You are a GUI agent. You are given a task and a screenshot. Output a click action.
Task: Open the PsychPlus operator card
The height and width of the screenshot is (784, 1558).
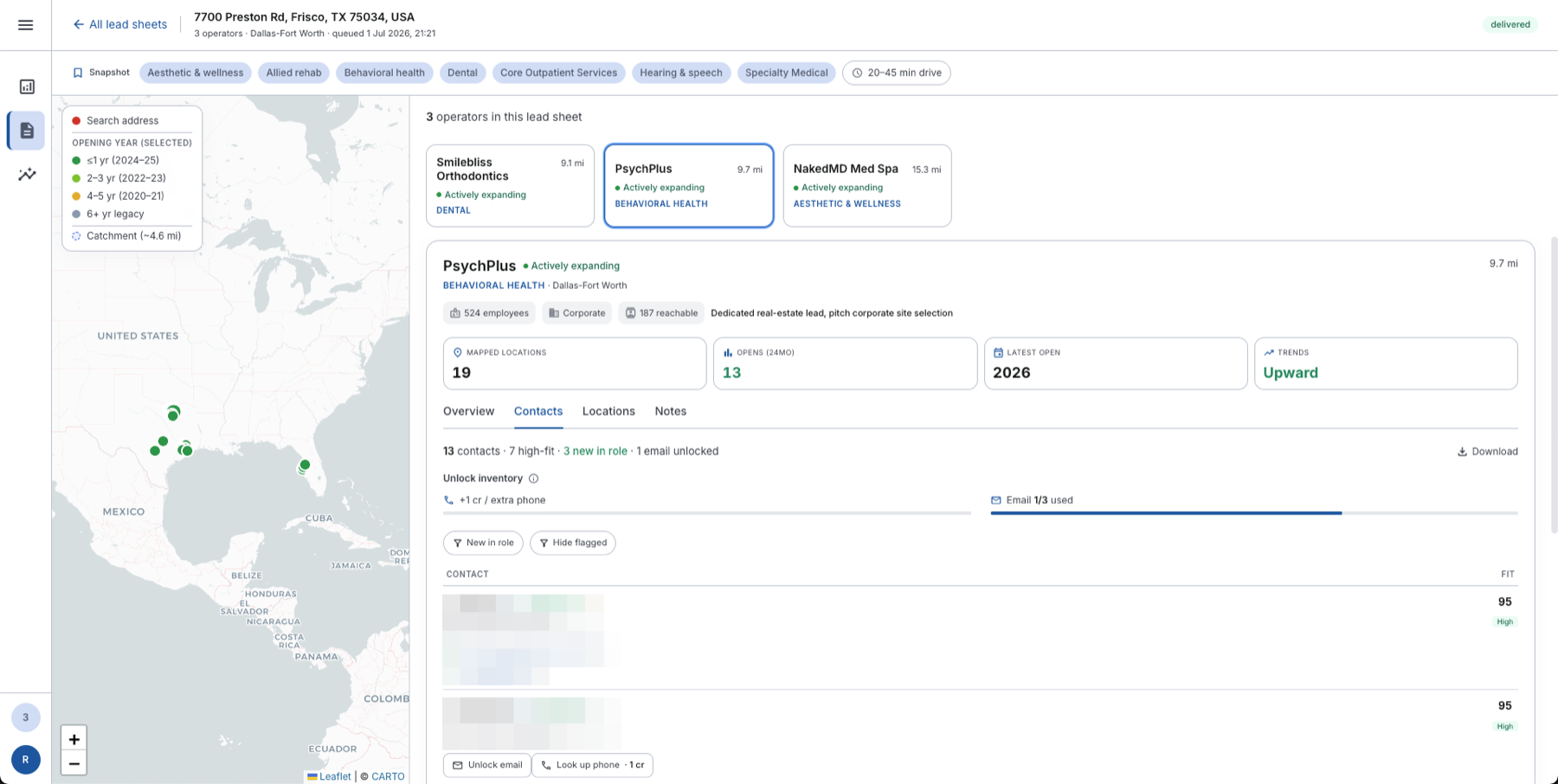[x=688, y=185]
